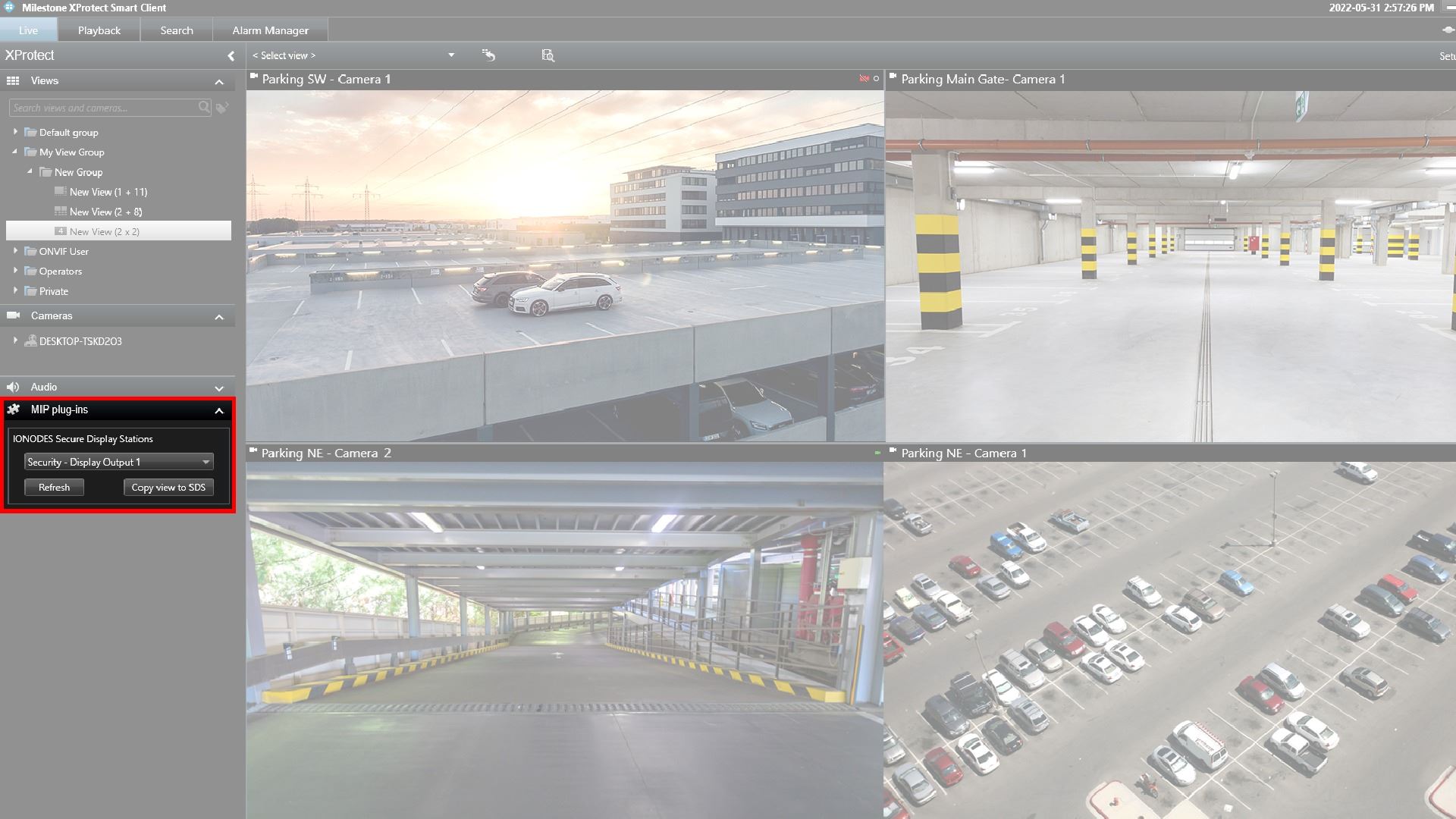The width and height of the screenshot is (1456, 819).
Task: Click the magnifier icon in views search
Action: 204,108
